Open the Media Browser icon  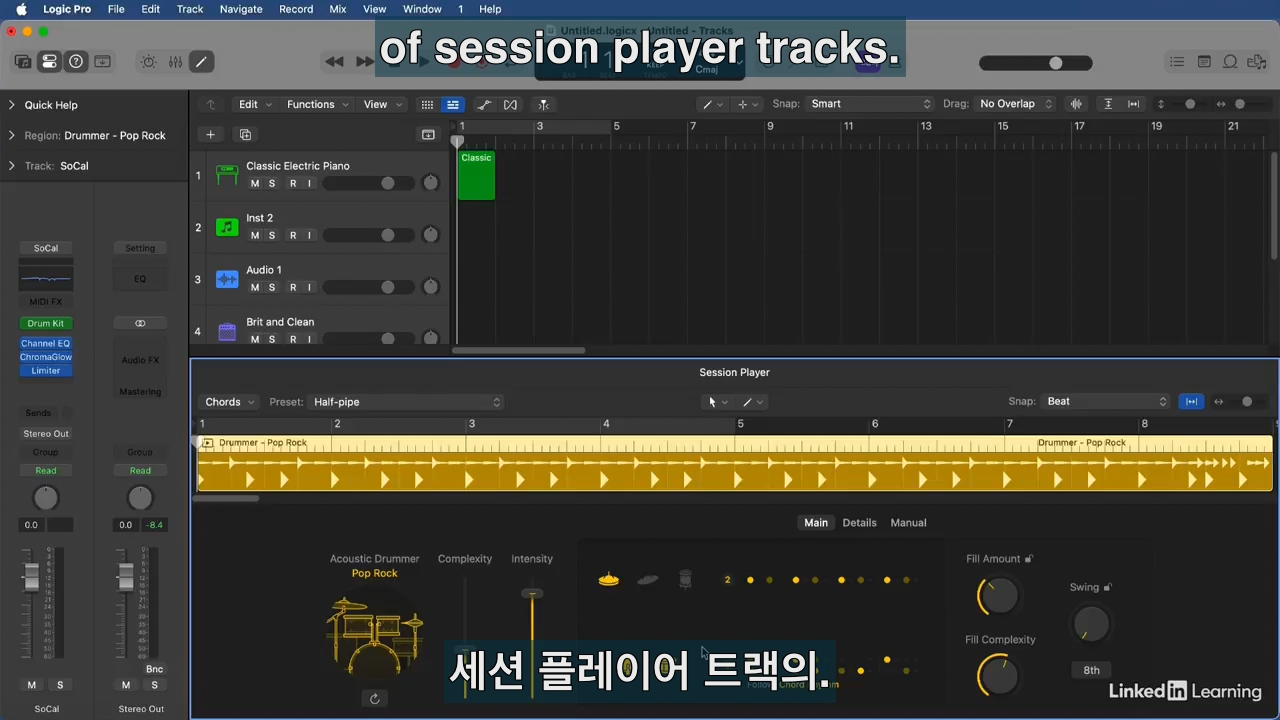pyautogui.click(x=1257, y=62)
